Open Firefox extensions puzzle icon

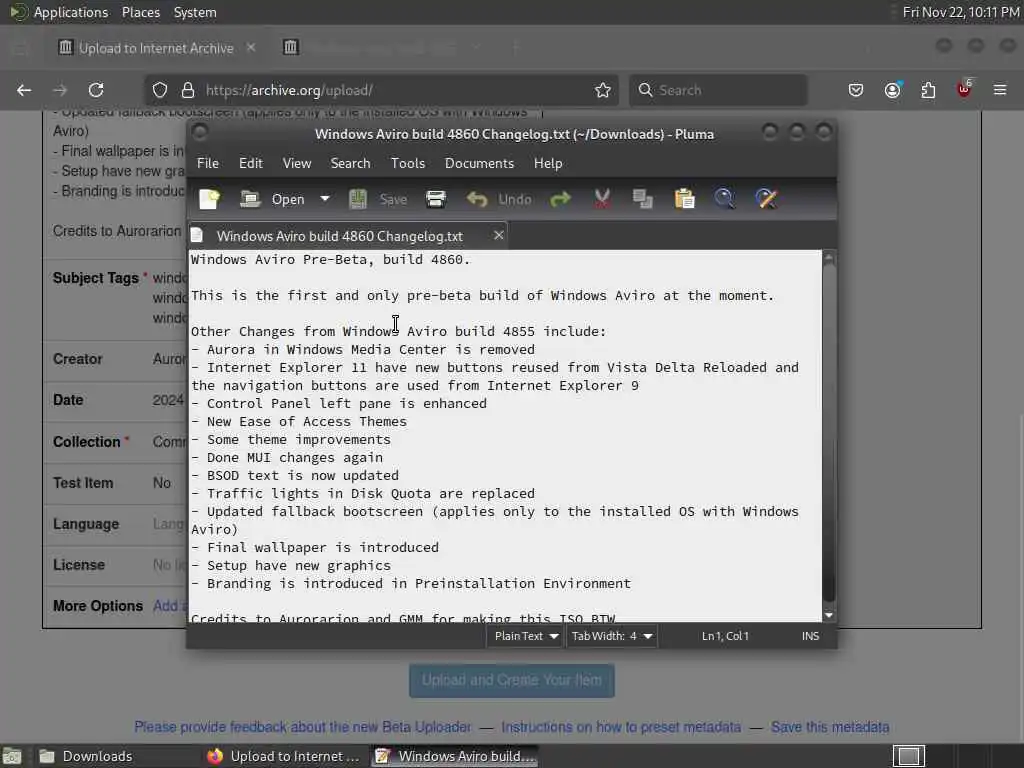click(x=928, y=90)
